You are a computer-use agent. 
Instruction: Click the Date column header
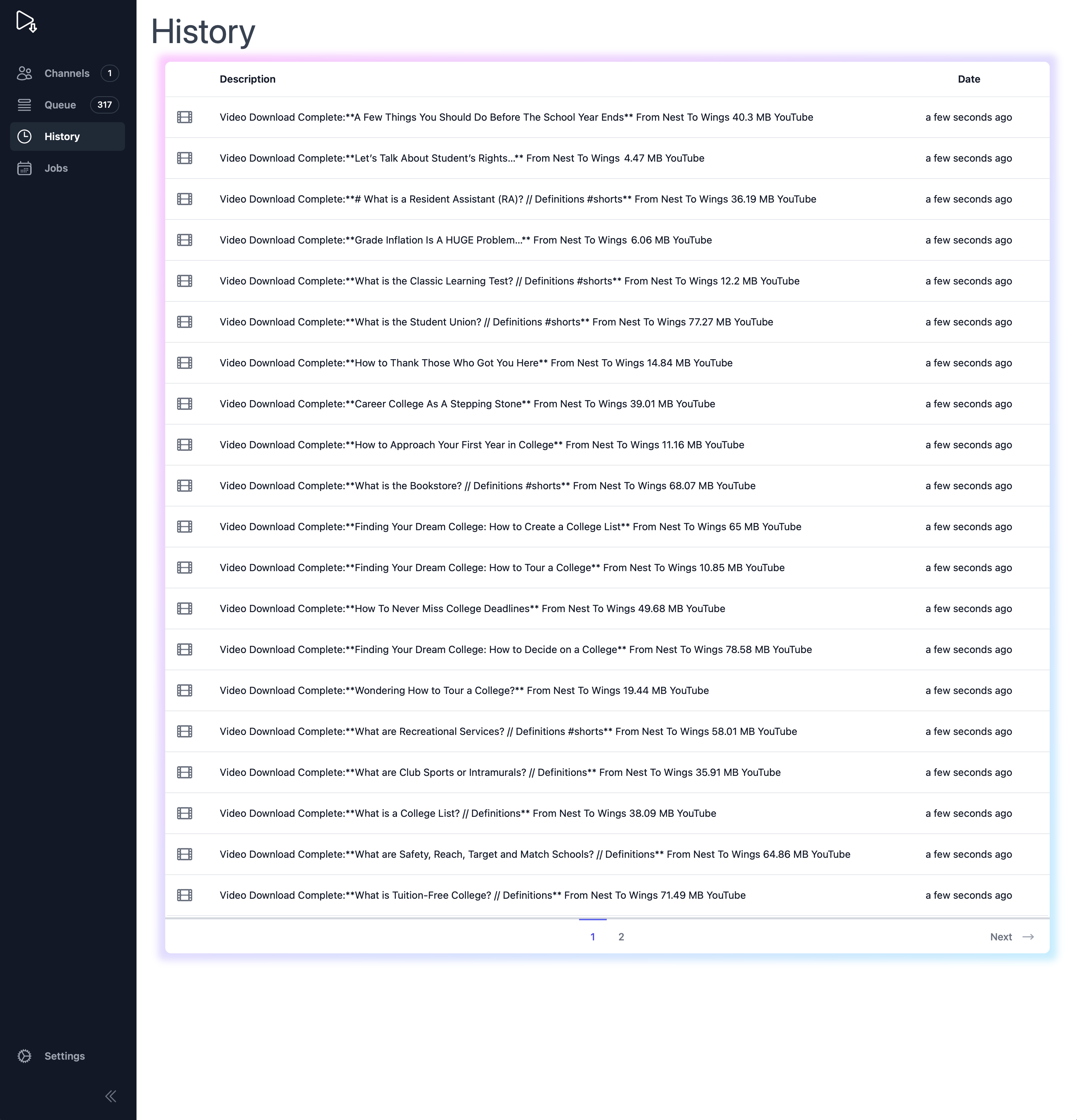tap(969, 79)
